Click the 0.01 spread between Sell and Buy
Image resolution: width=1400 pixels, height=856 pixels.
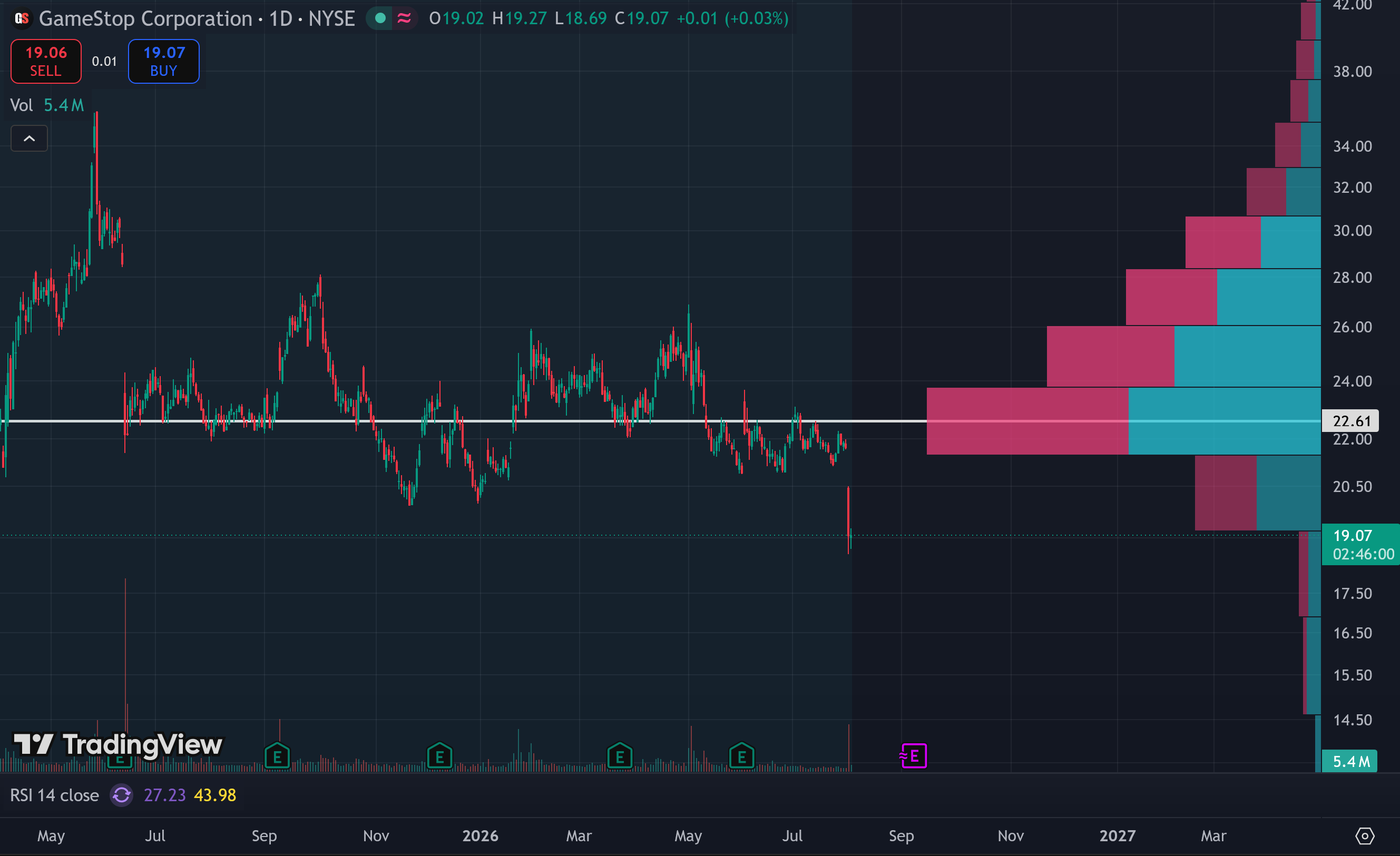pyautogui.click(x=104, y=61)
